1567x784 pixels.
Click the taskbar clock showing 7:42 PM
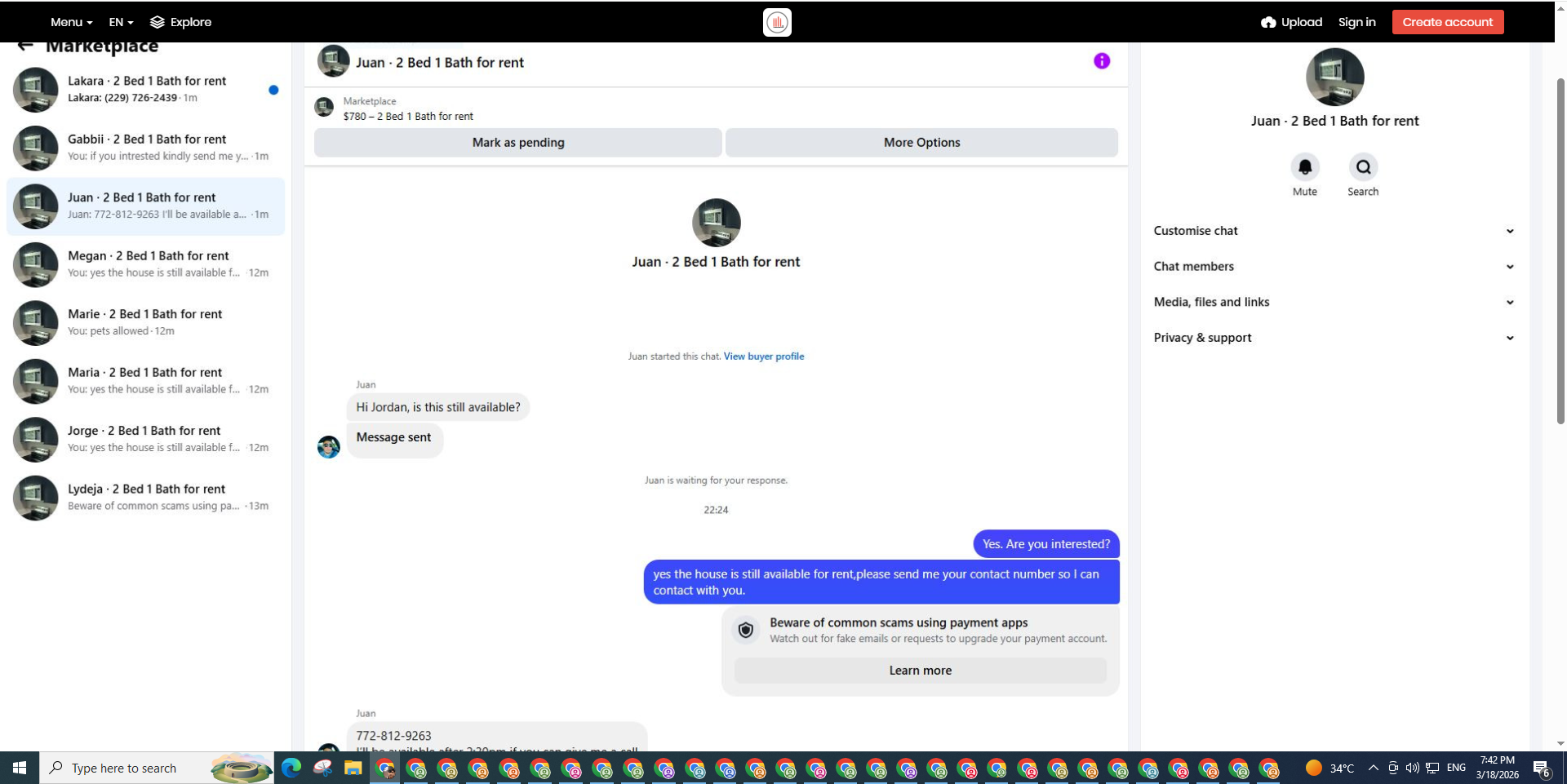1497,768
